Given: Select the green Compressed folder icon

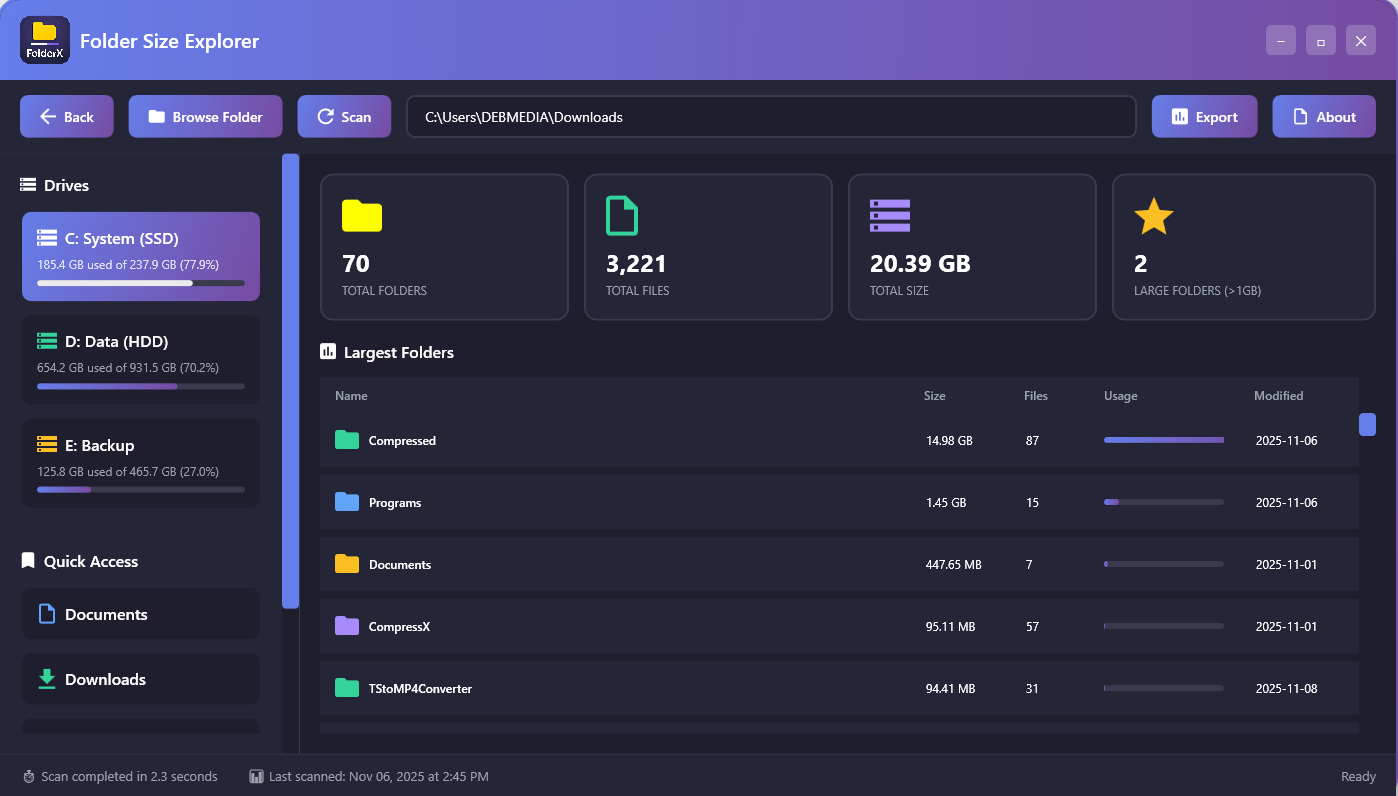Looking at the screenshot, I should 346,440.
